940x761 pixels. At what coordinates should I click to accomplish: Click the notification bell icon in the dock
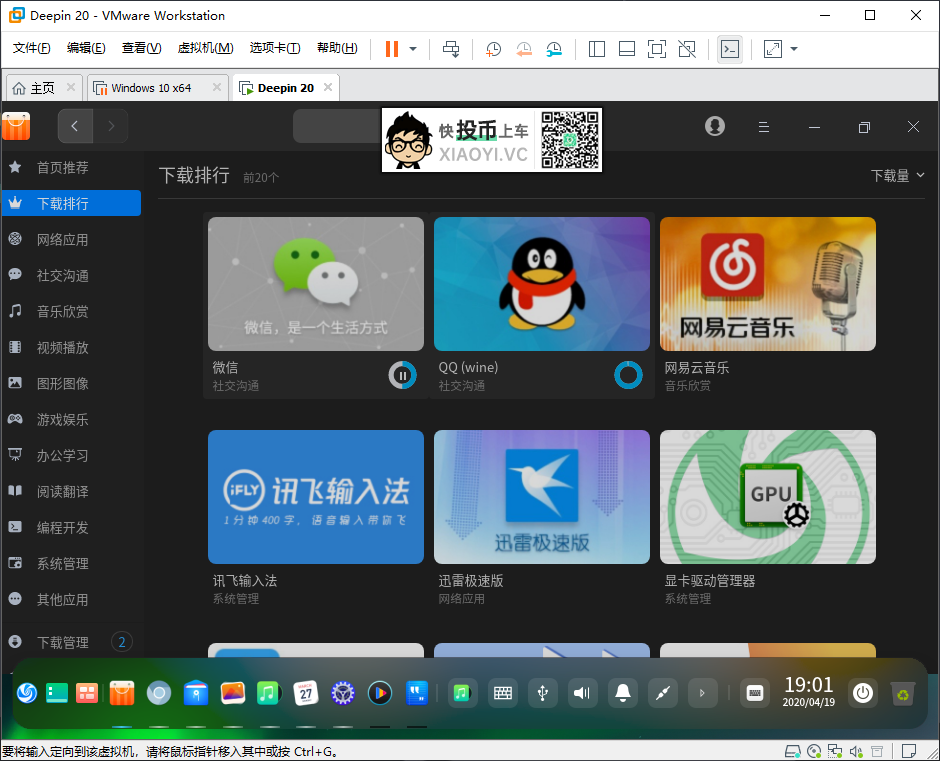[623, 693]
